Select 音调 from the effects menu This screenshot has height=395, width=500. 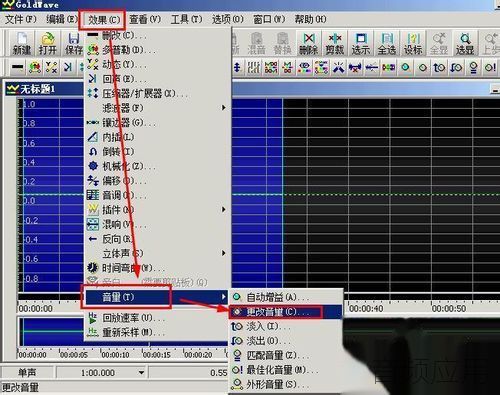157,195
